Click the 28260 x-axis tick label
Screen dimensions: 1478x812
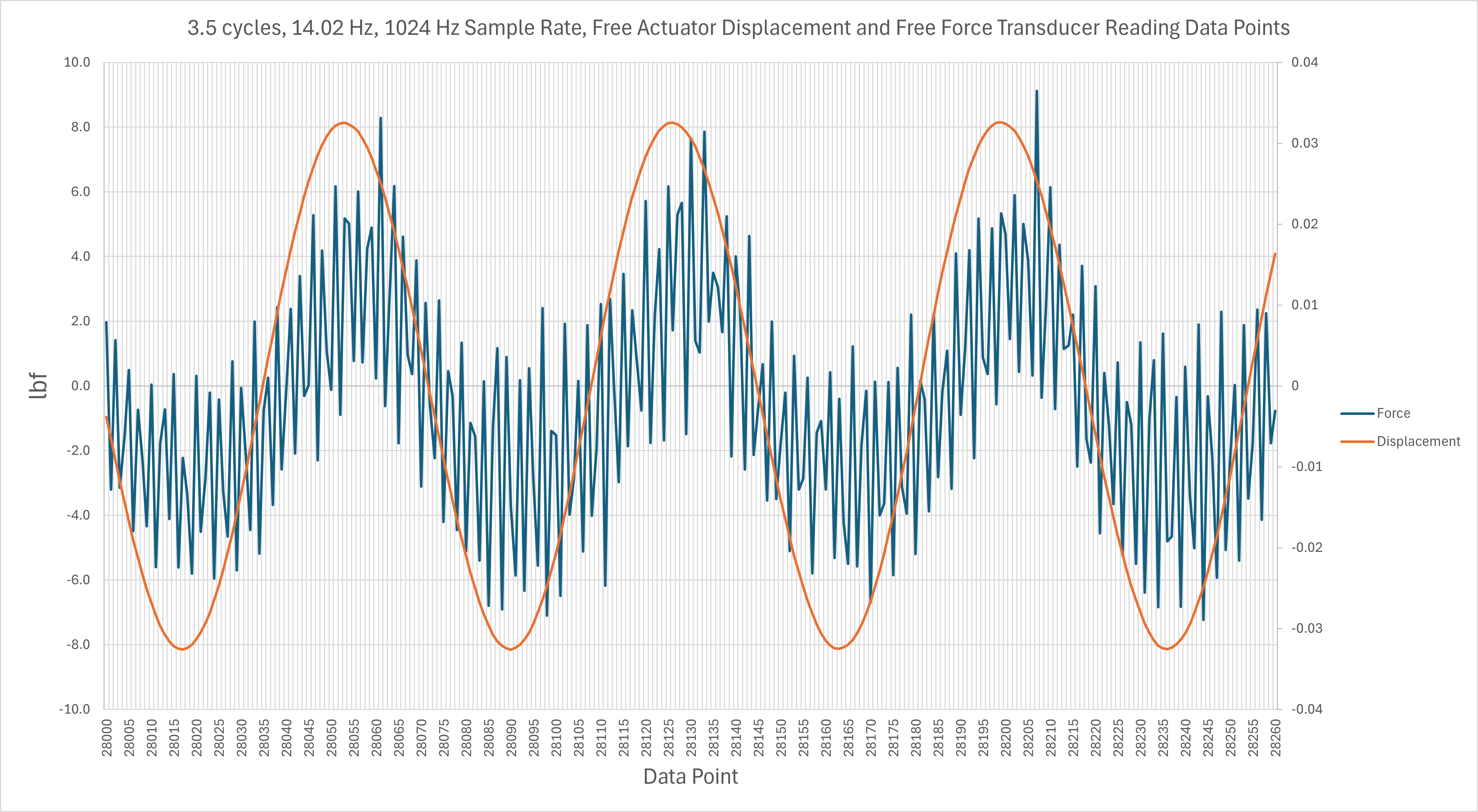pos(1275,737)
